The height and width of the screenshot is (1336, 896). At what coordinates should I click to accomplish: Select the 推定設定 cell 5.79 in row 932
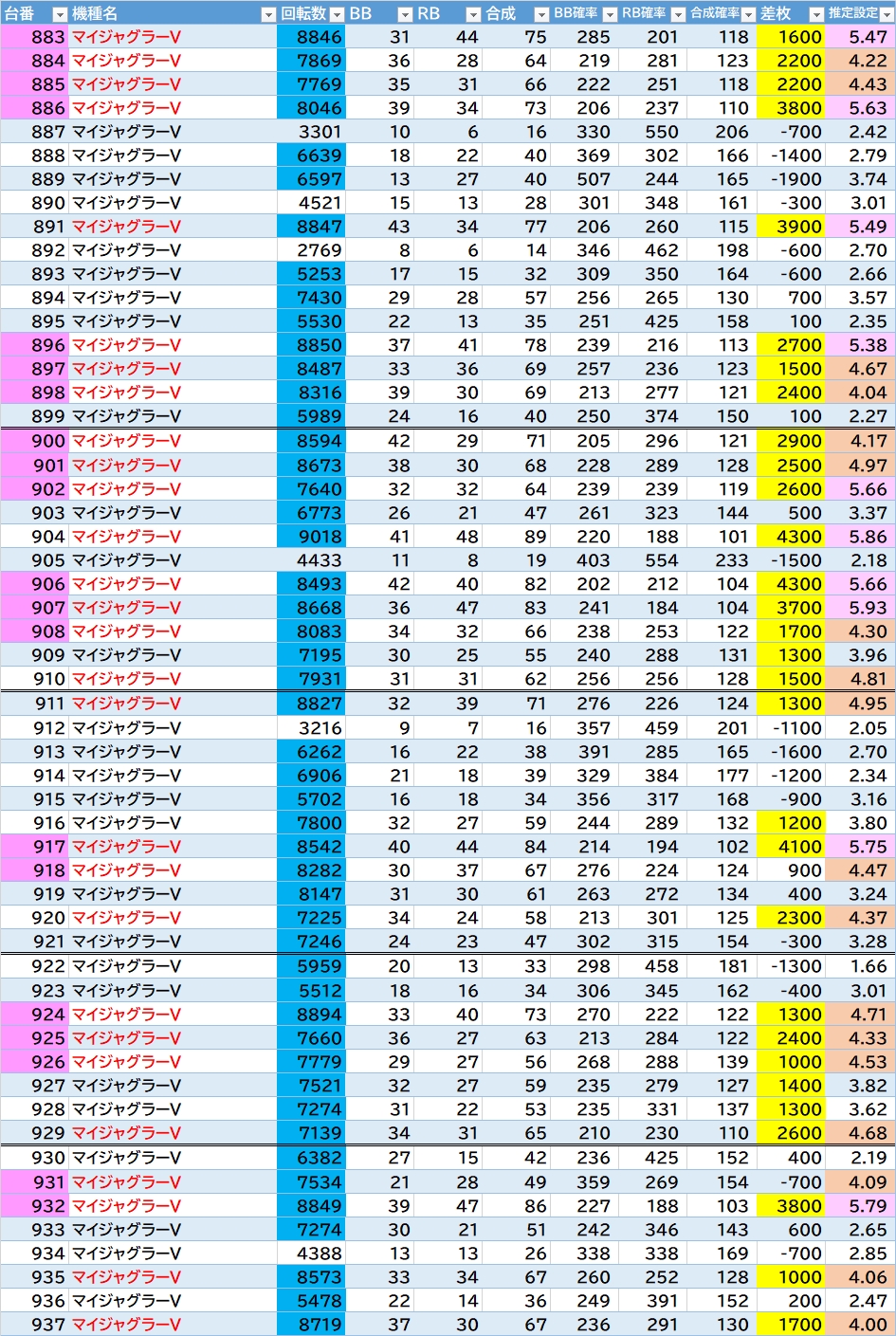point(860,1206)
